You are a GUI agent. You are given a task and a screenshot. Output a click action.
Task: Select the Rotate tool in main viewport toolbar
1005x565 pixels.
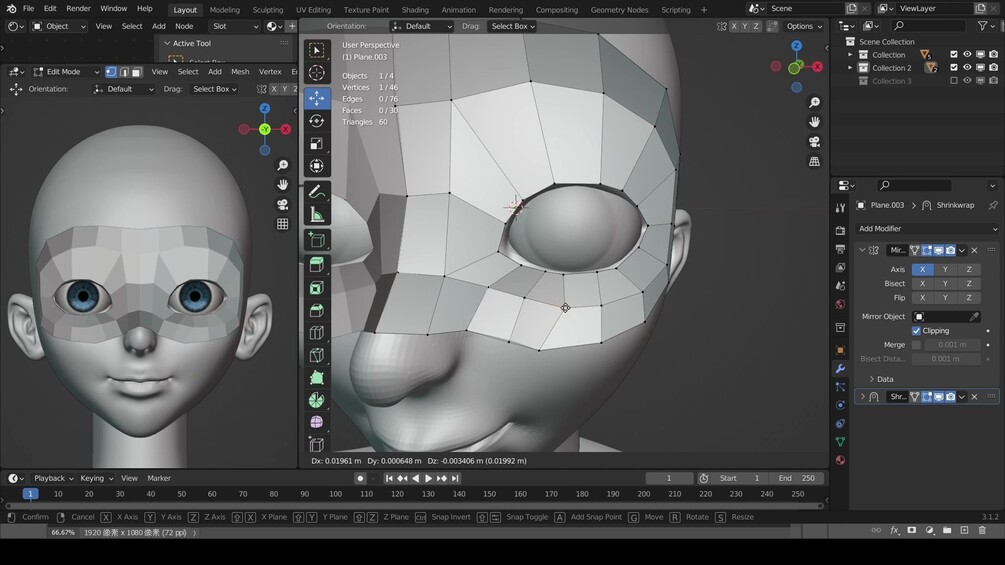point(317,121)
